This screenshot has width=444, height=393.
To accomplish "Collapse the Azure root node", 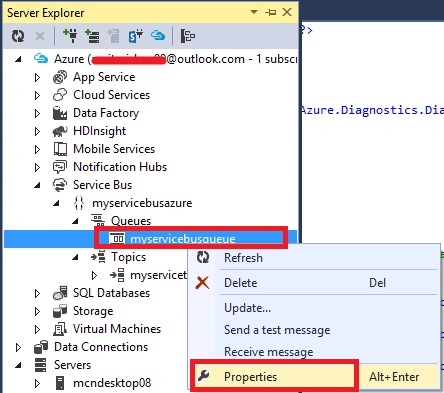I will pos(18,59).
